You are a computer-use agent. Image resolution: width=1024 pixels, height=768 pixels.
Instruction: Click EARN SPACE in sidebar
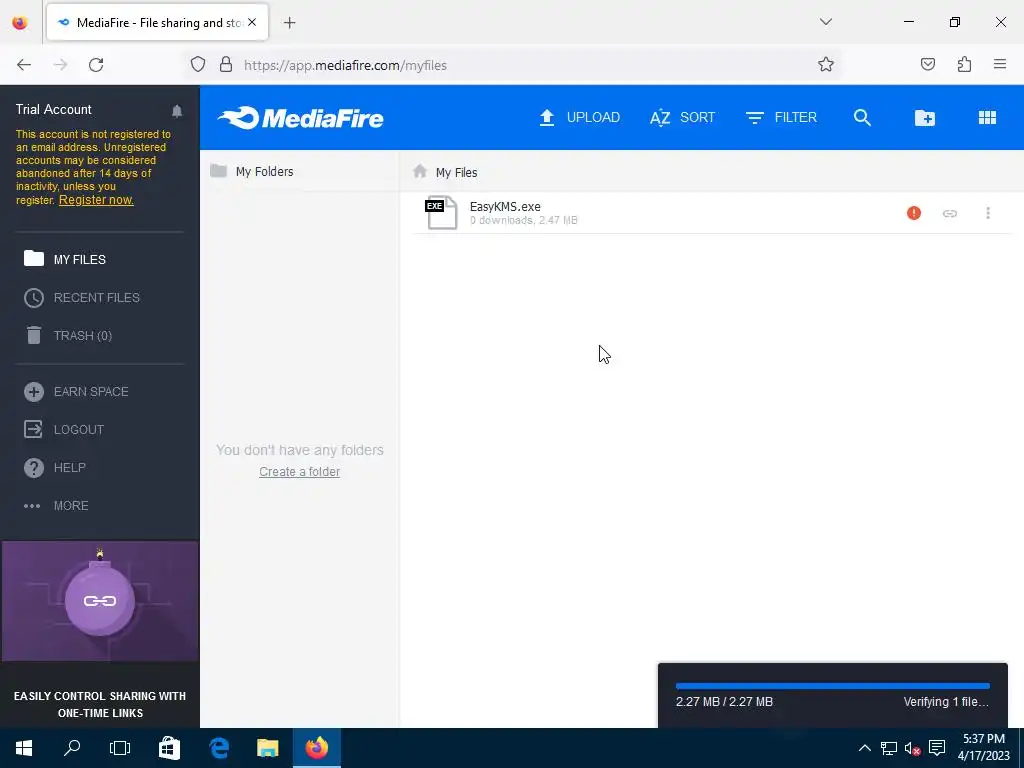point(76,392)
